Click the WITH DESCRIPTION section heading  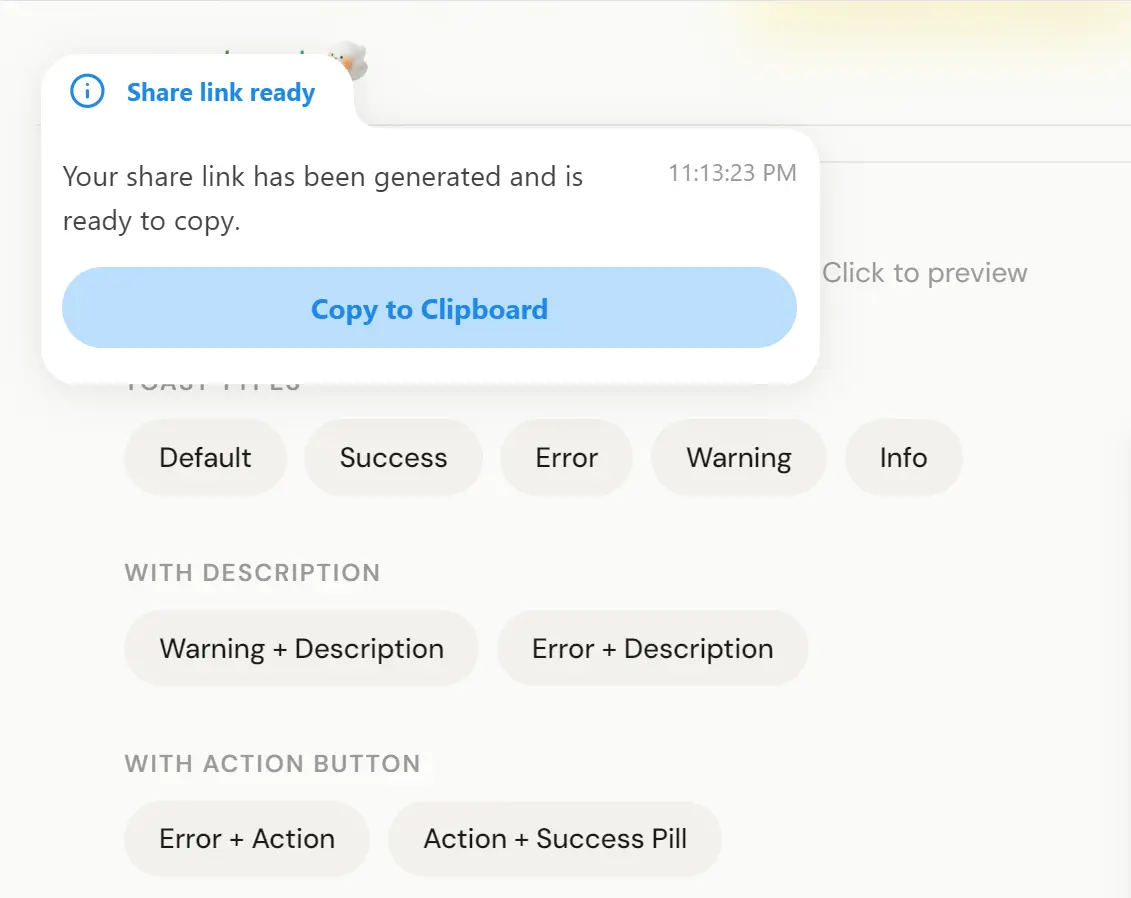(252, 573)
